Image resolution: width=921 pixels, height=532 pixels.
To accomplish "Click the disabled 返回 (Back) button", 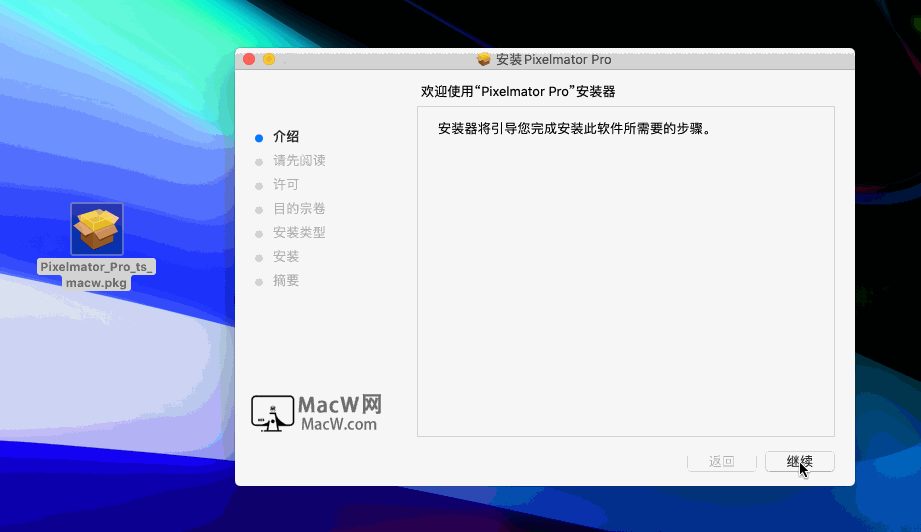I will pos(721,462).
